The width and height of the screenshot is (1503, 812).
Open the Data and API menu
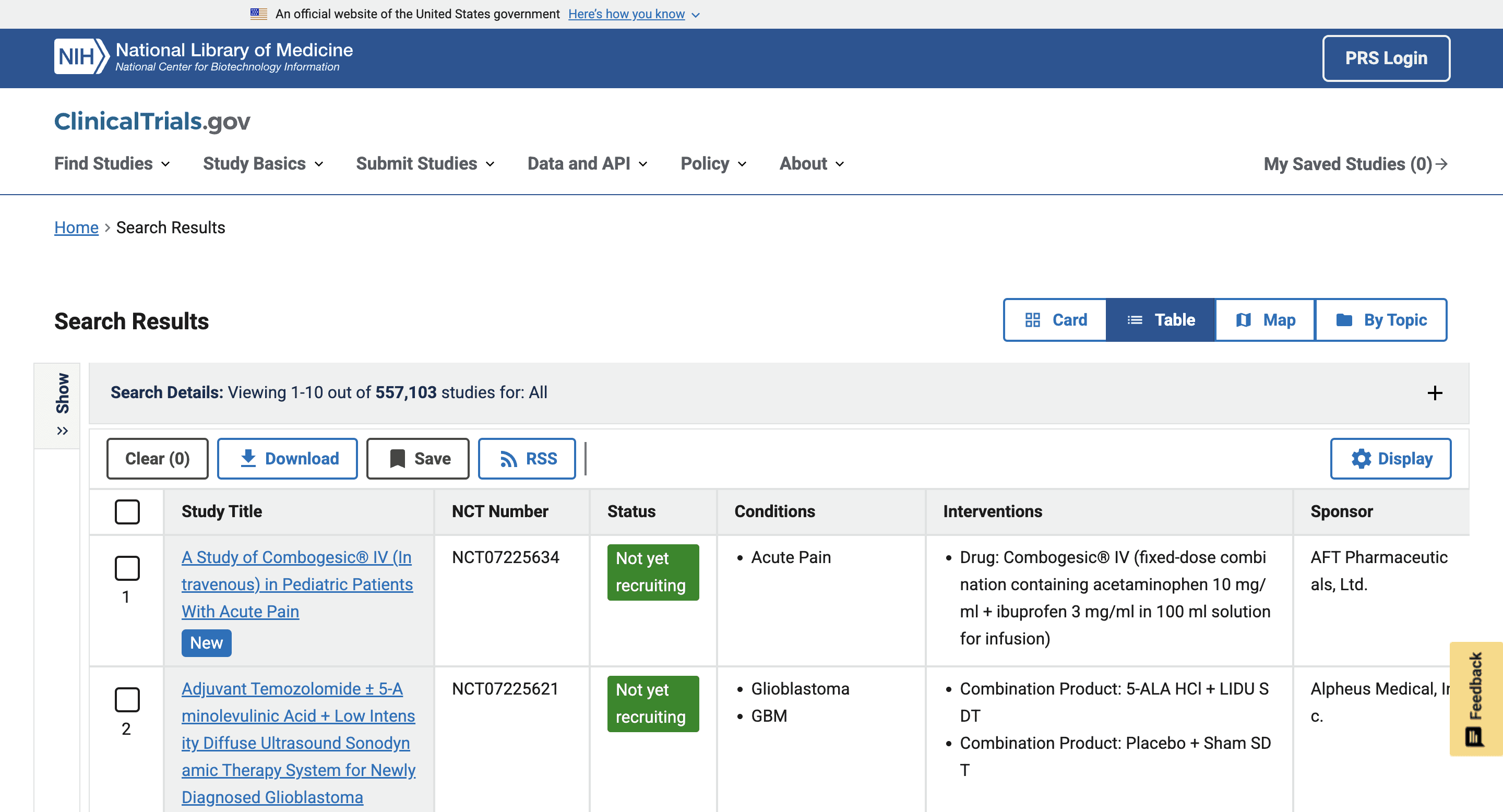tap(587, 164)
